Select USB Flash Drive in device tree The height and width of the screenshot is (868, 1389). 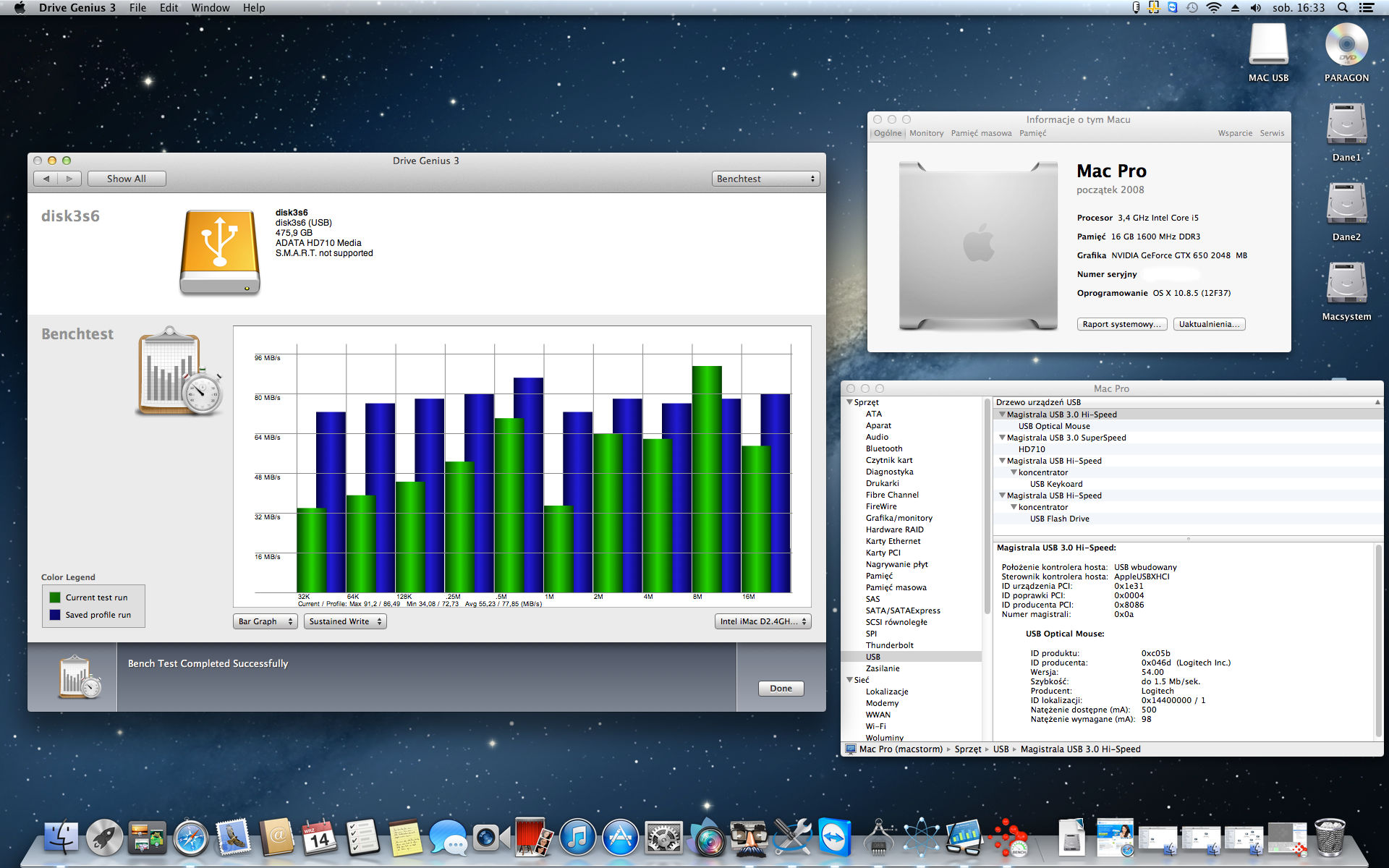coord(1059,519)
